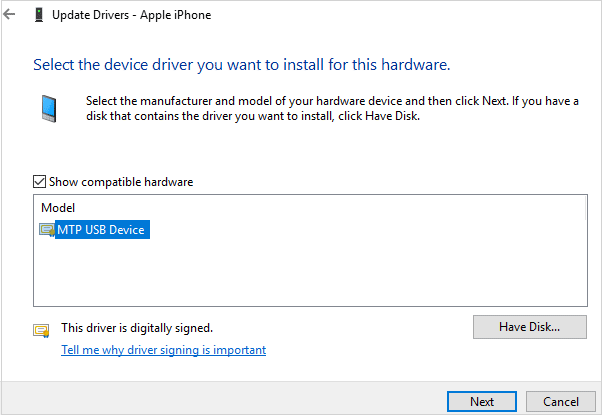Image resolution: width=602 pixels, height=415 pixels.
Task: Click the heading 'Select the device driver'
Action: coord(241,65)
